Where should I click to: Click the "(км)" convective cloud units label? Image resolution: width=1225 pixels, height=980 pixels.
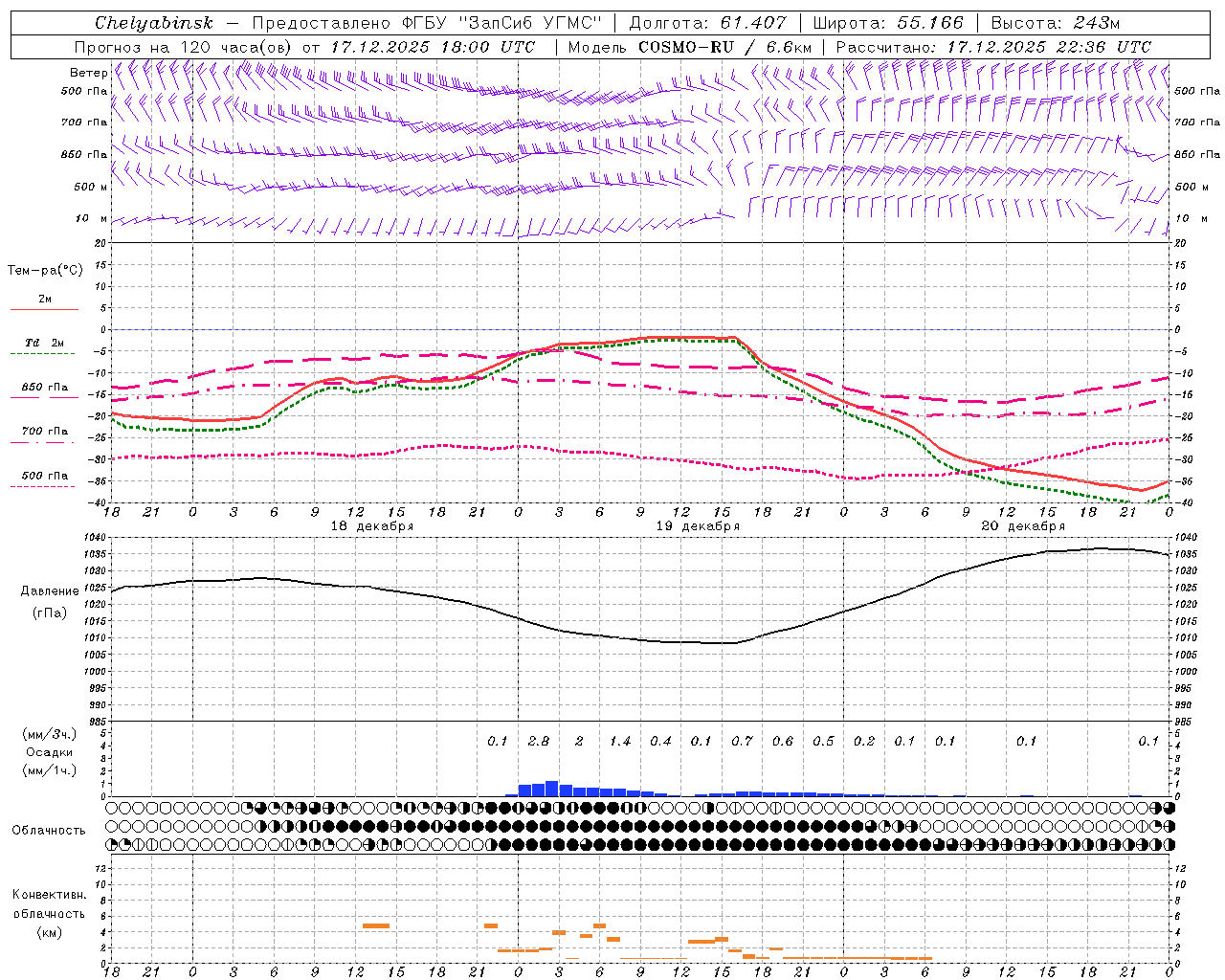(50, 931)
